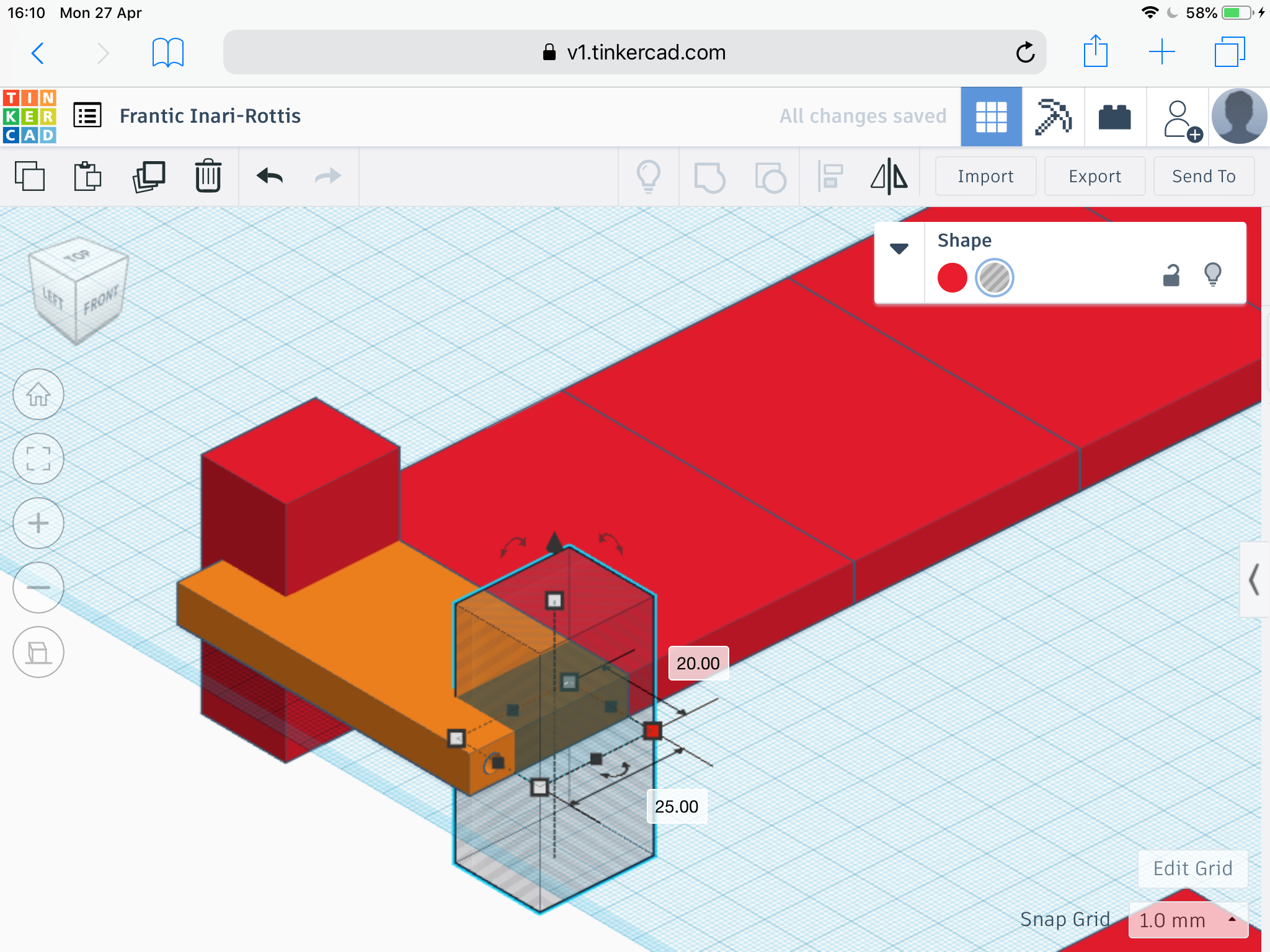Toggle orthographic perspective view
Screen dimensions: 1270x952
click(x=38, y=652)
